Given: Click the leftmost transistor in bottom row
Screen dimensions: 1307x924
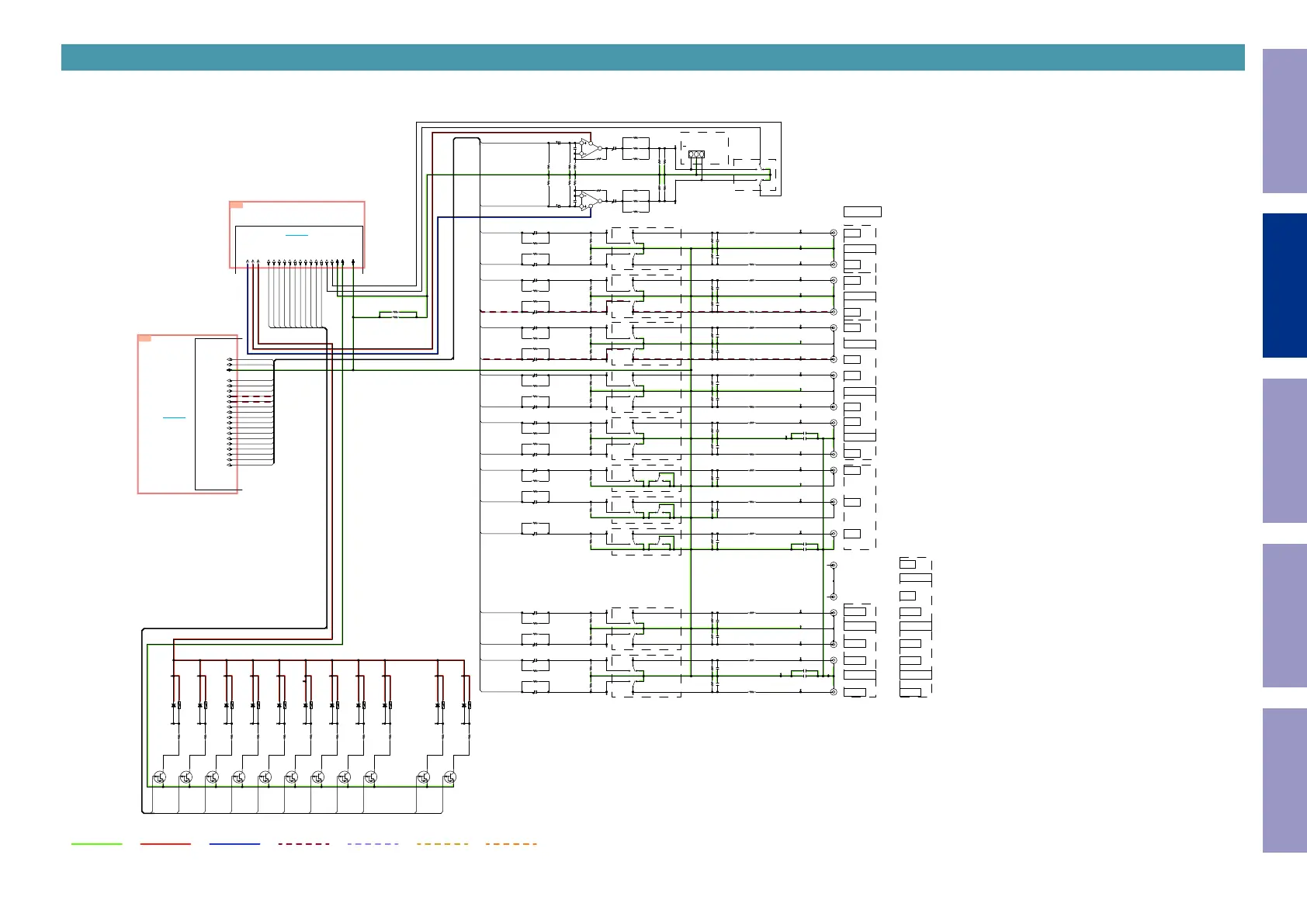Looking at the screenshot, I should (160, 777).
